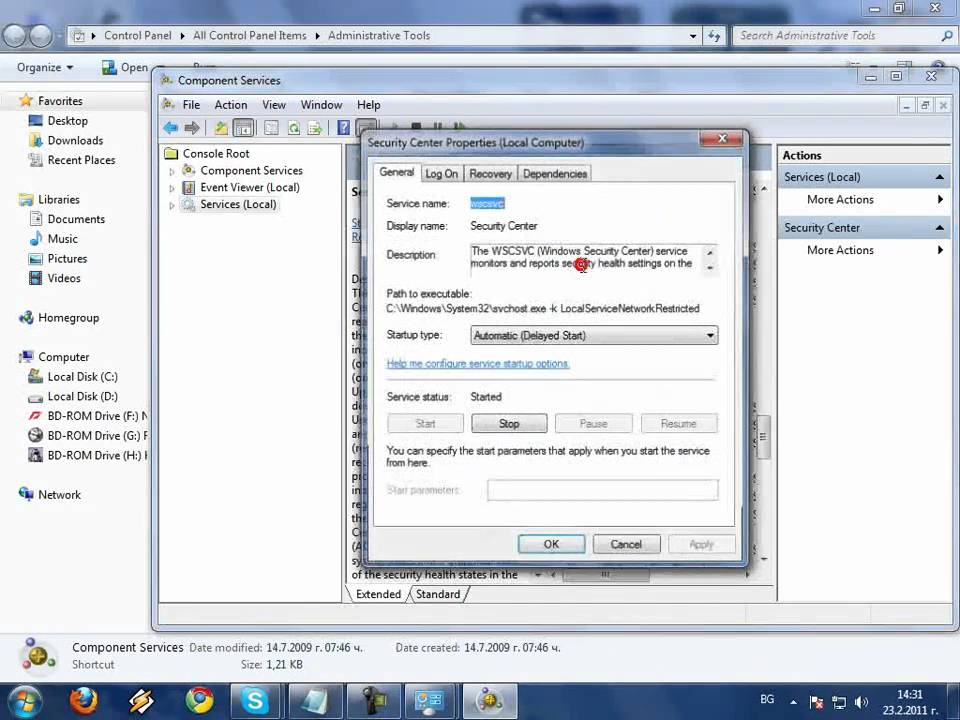This screenshot has height=720, width=960.
Task: Switch to Skype in the taskbar
Action: coord(255,700)
